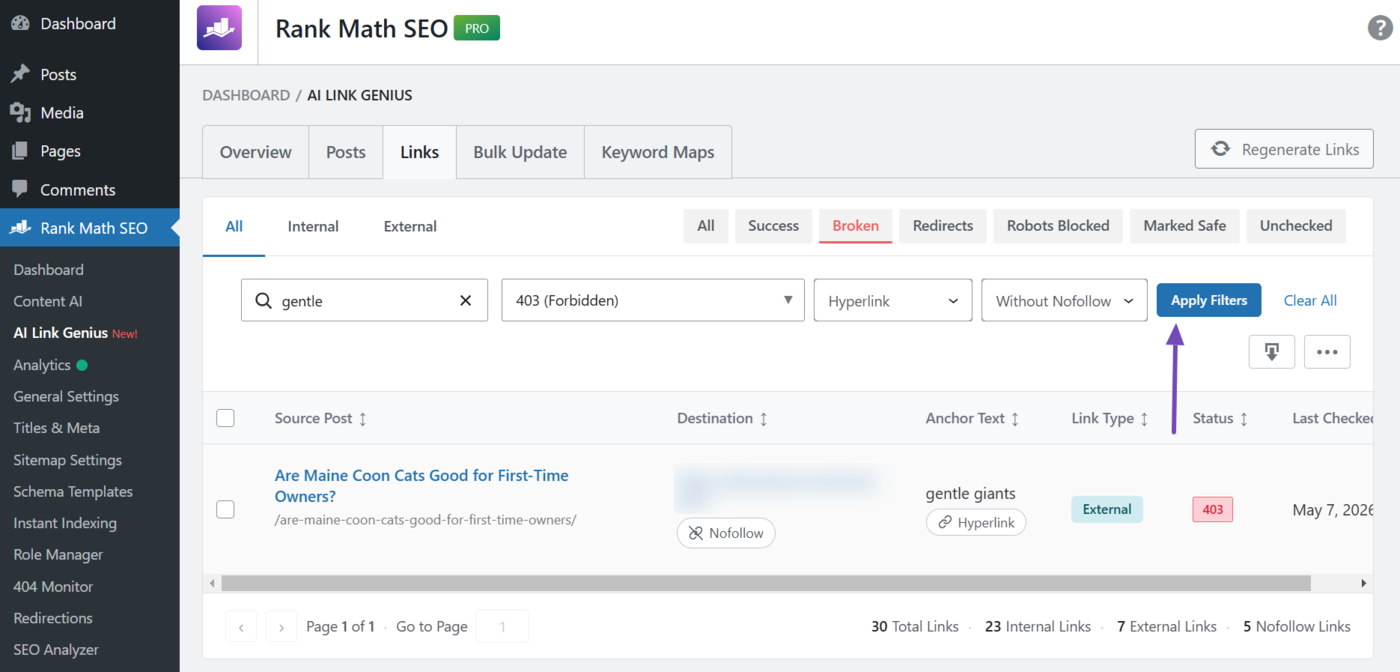1400x672 pixels.
Task: Click the horizontal table scrollbar
Action: click(x=765, y=583)
